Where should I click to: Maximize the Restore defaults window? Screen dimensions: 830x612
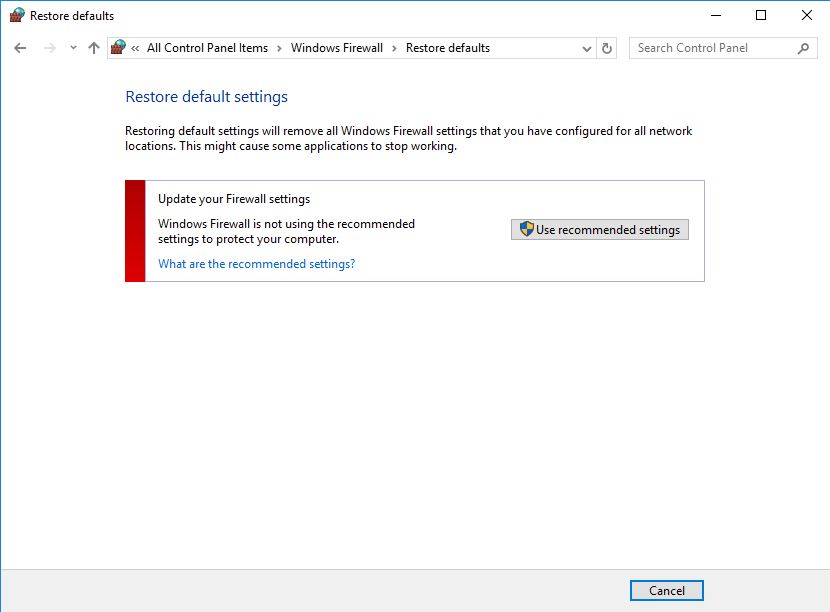[761, 15]
